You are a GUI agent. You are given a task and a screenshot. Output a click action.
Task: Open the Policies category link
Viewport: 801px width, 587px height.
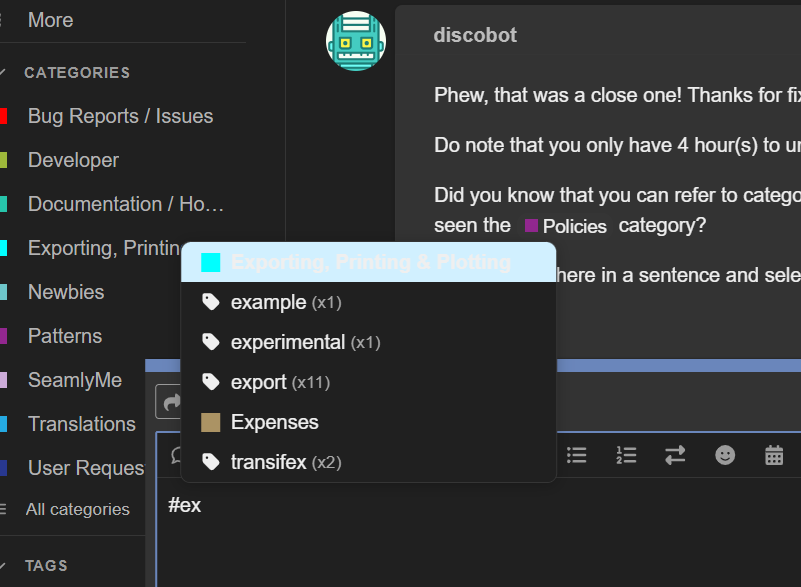566,226
